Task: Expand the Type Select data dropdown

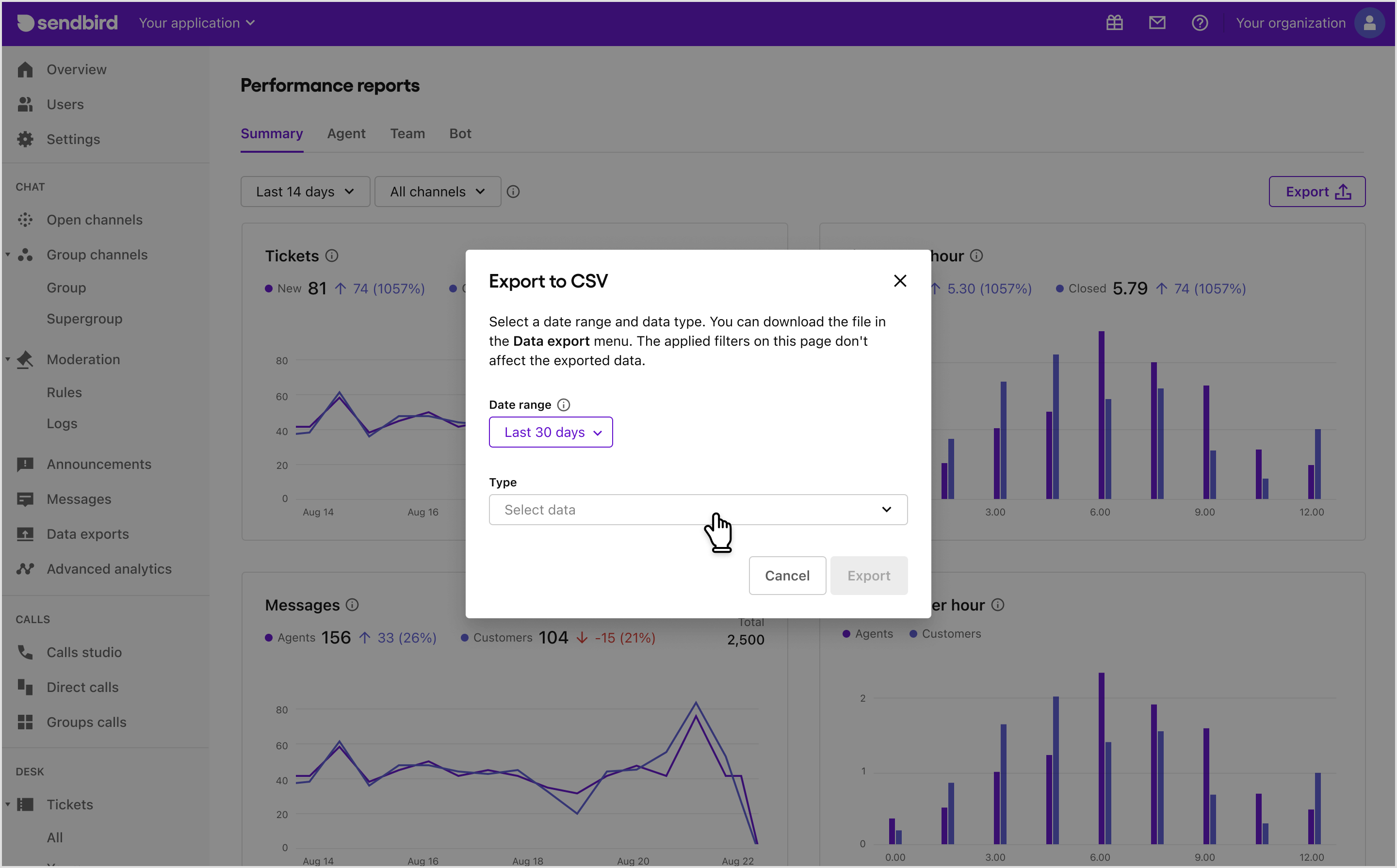Action: click(698, 510)
